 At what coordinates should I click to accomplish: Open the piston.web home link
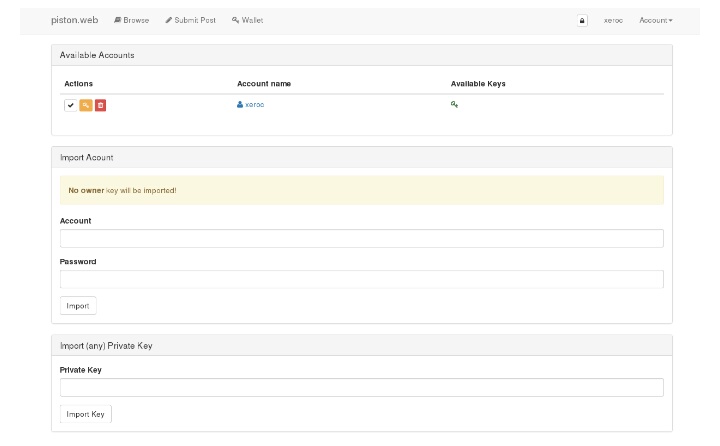pyautogui.click(x=74, y=20)
